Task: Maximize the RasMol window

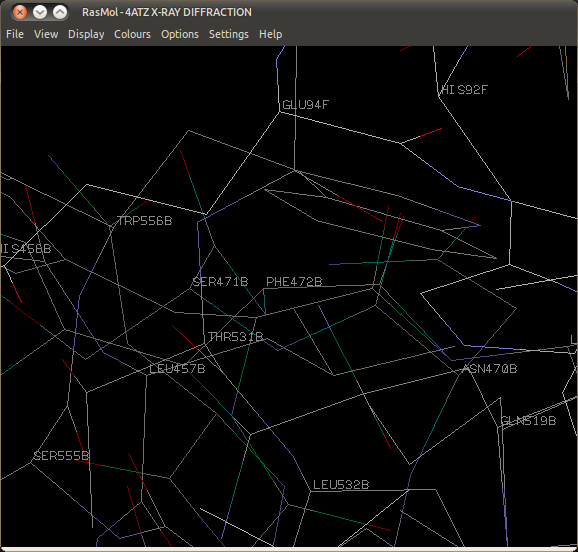Action: click(x=60, y=12)
